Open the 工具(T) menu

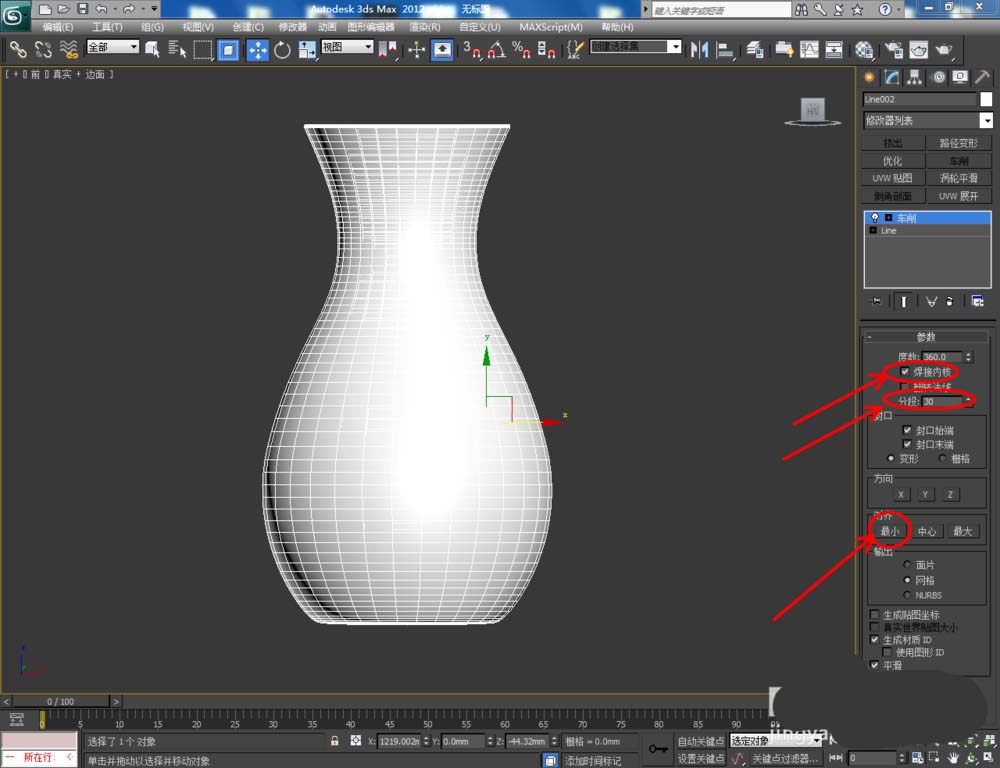[x=107, y=27]
